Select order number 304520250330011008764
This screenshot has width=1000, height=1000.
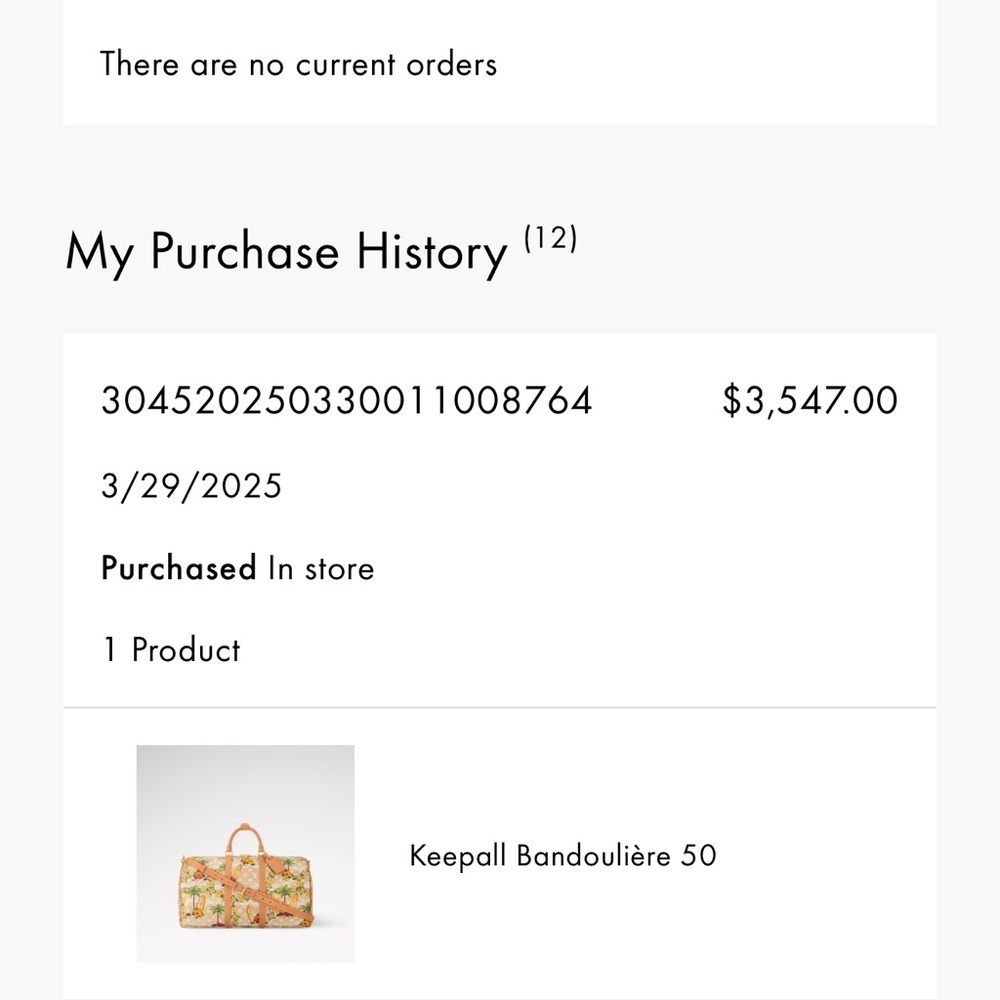347,401
